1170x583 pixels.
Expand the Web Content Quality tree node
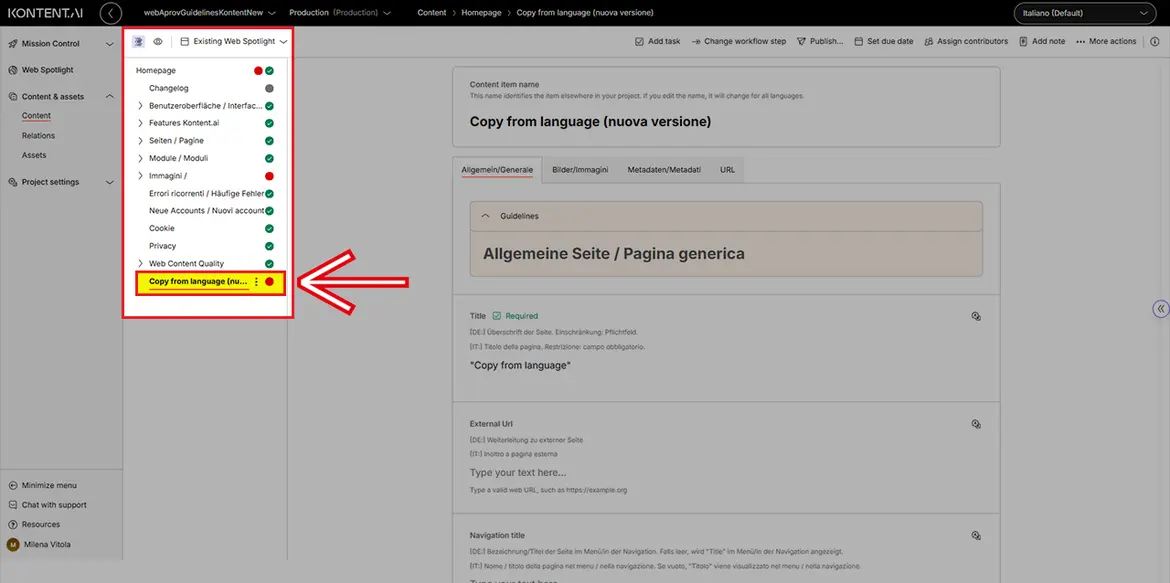click(x=140, y=264)
